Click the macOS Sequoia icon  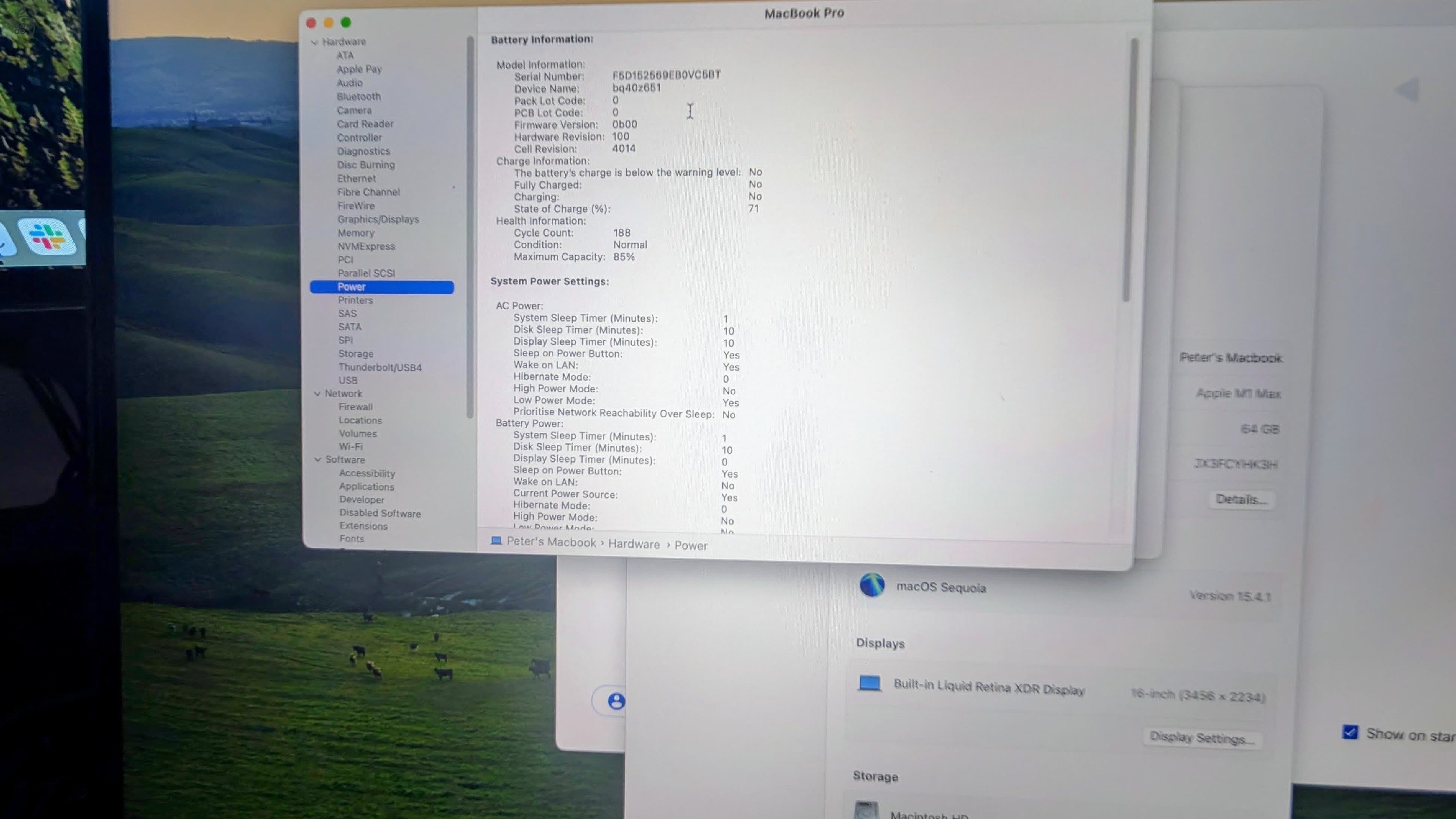(x=872, y=585)
